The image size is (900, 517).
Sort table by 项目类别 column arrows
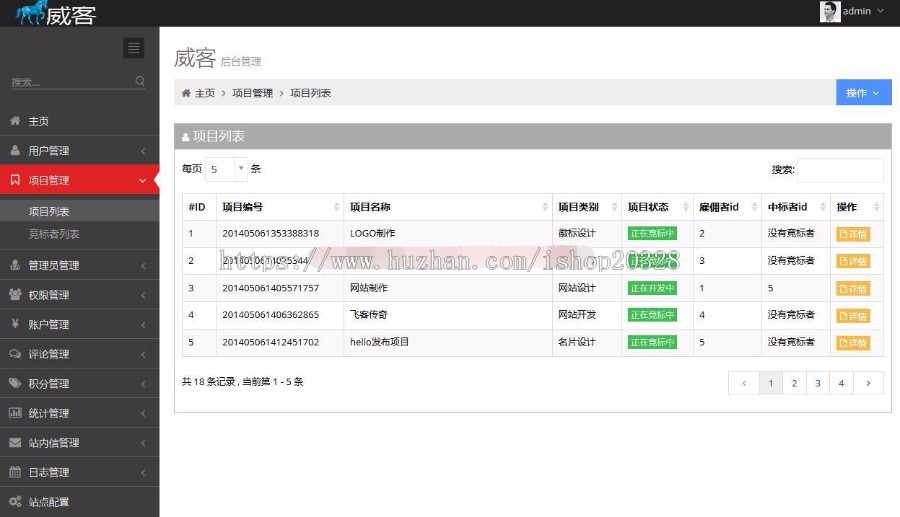[x=614, y=207]
